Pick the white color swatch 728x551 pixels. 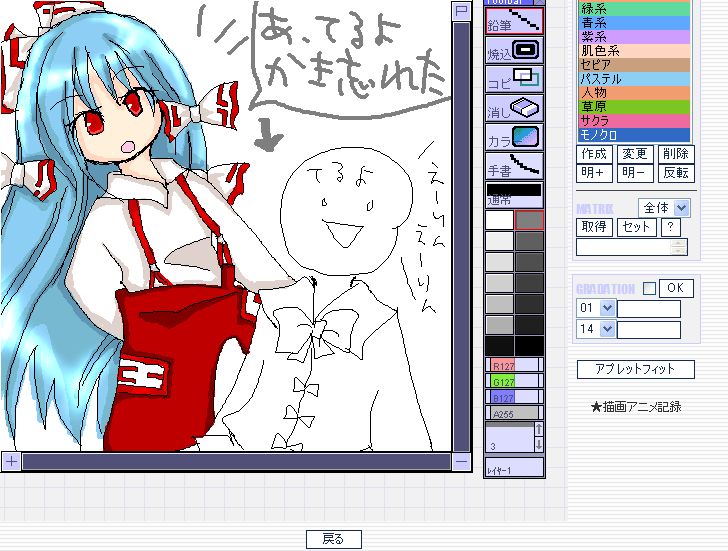[x=500, y=220]
